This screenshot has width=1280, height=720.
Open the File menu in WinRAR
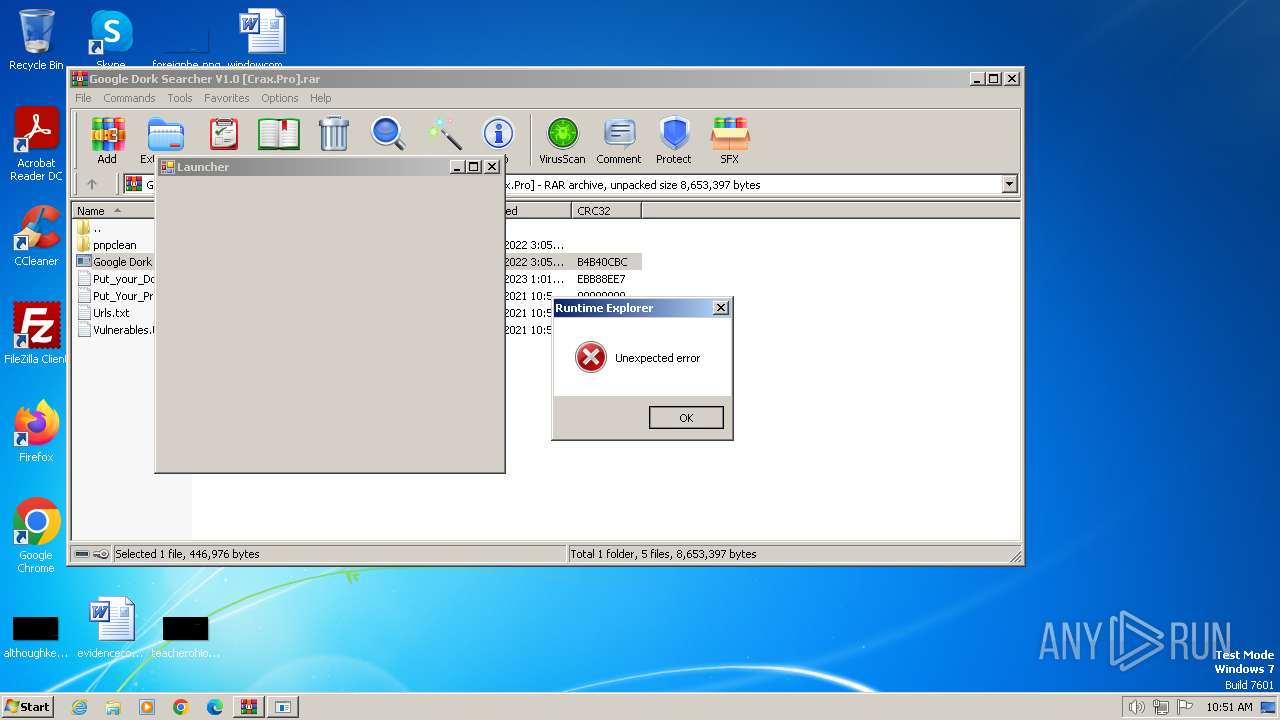coord(83,98)
